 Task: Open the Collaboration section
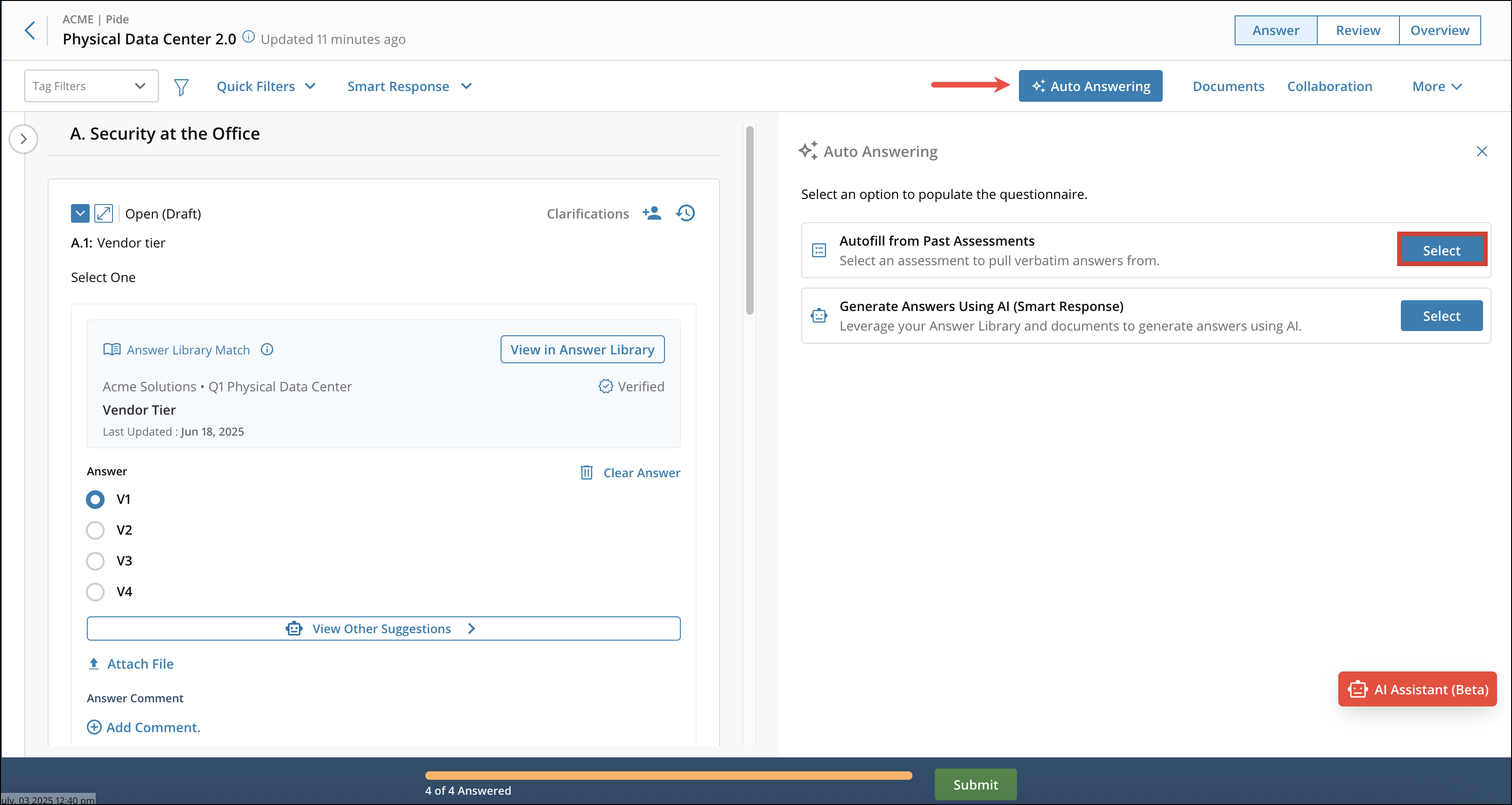click(1330, 85)
